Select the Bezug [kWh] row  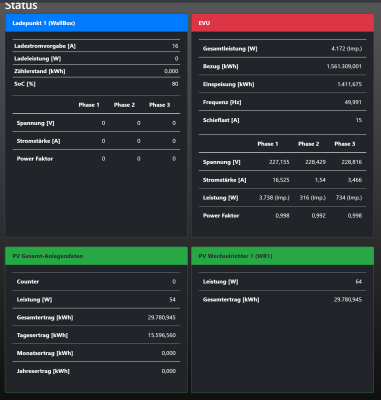click(x=282, y=66)
